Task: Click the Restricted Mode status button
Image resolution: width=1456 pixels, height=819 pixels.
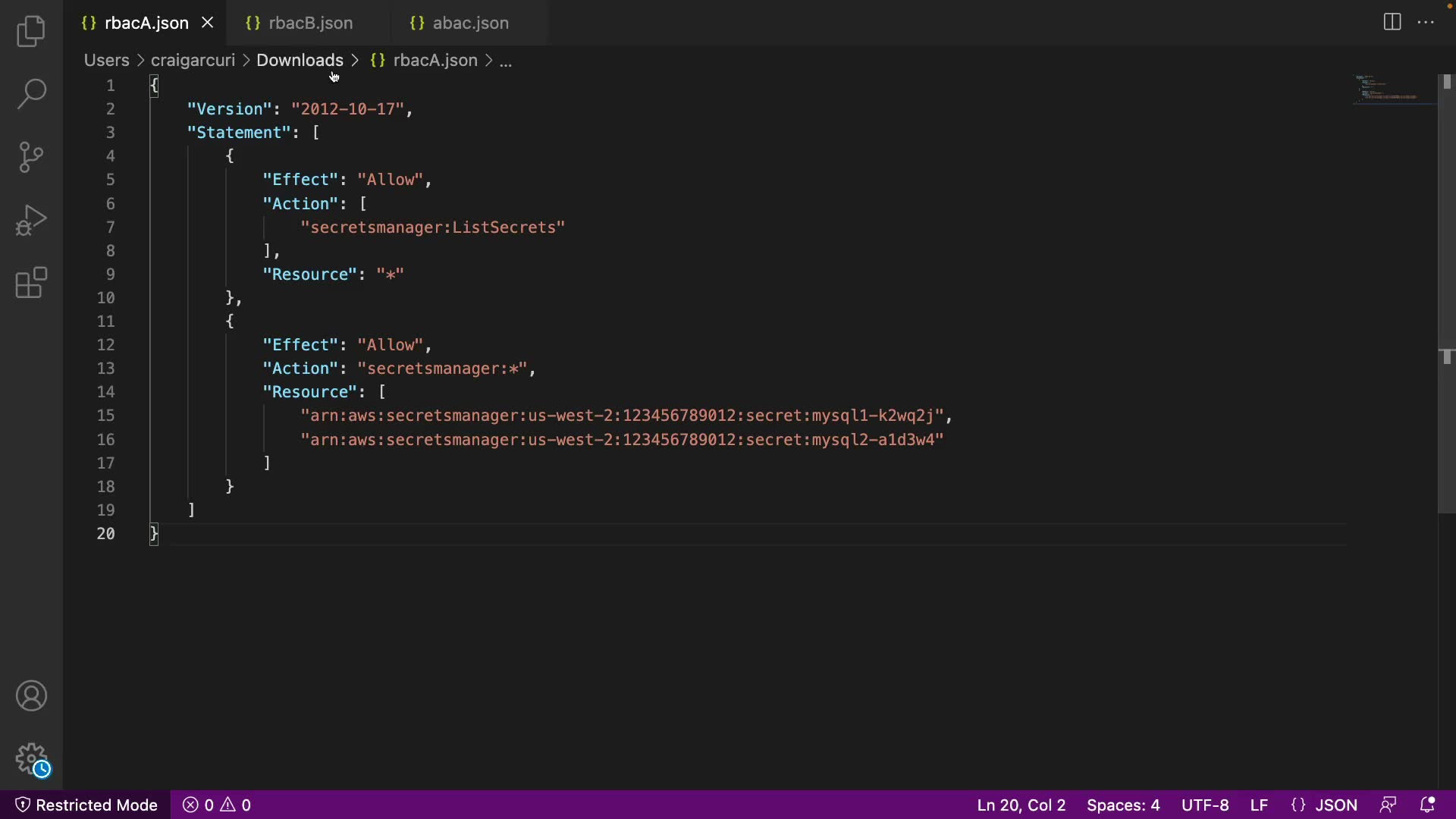Action: [x=86, y=805]
